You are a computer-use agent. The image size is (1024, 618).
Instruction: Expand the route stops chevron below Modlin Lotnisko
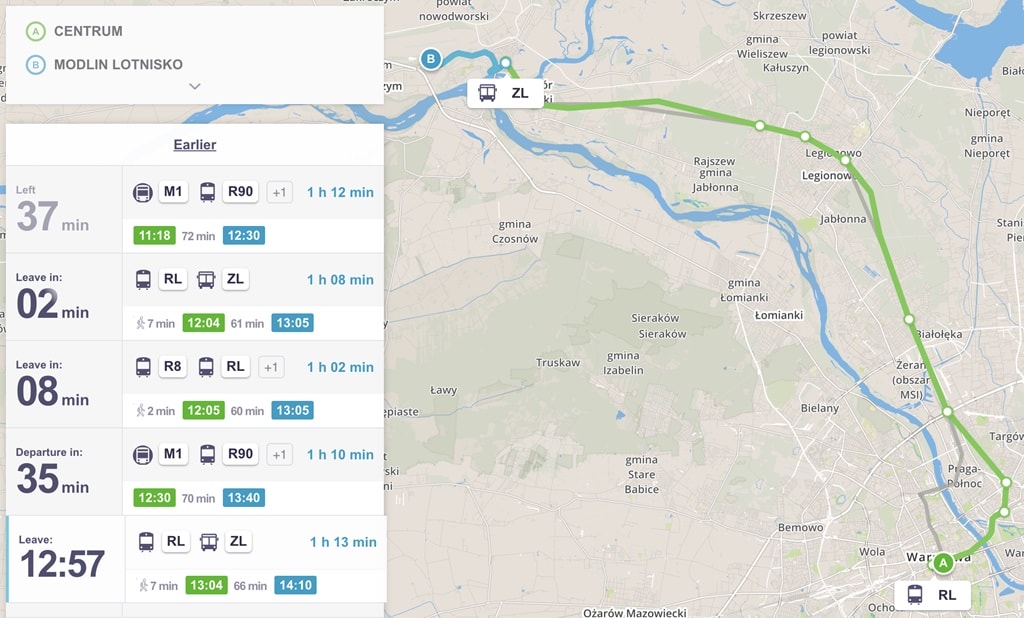tap(195, 86)
